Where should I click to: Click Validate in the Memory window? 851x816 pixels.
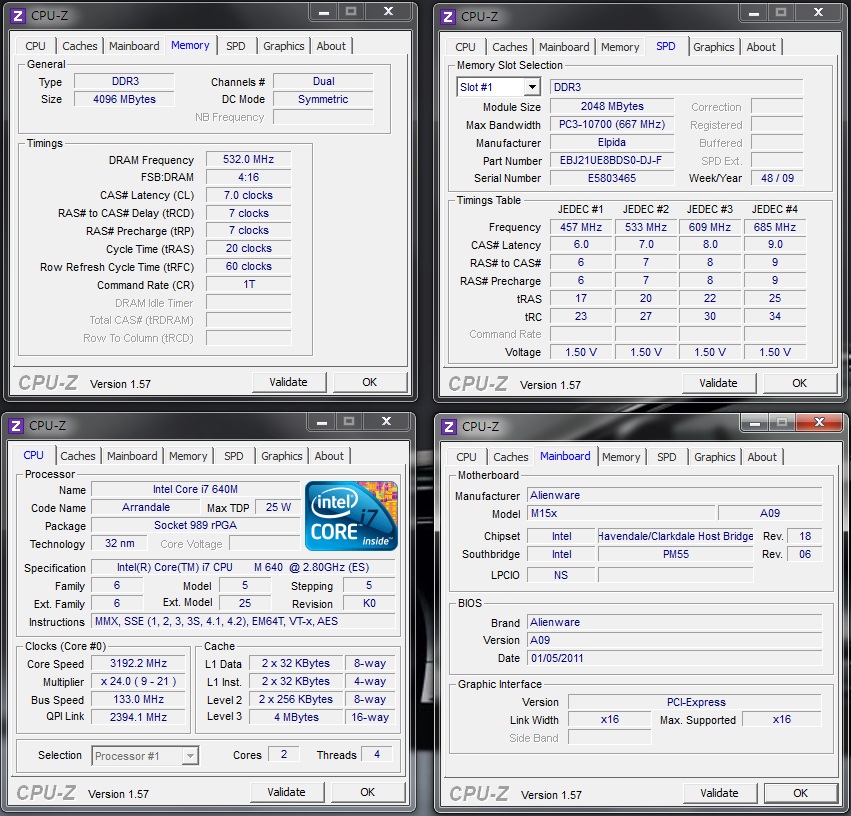(x=289, y=382)
